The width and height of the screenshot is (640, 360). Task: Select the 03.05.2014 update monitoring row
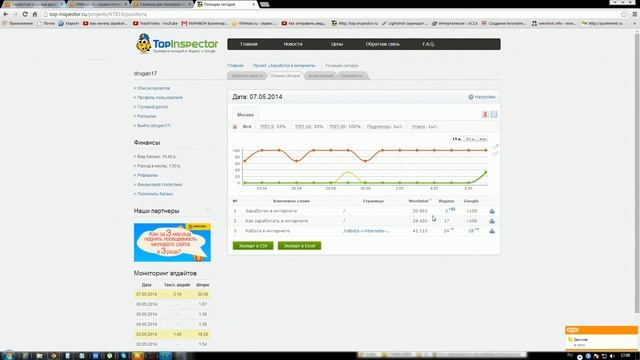[x=172, y=334]
